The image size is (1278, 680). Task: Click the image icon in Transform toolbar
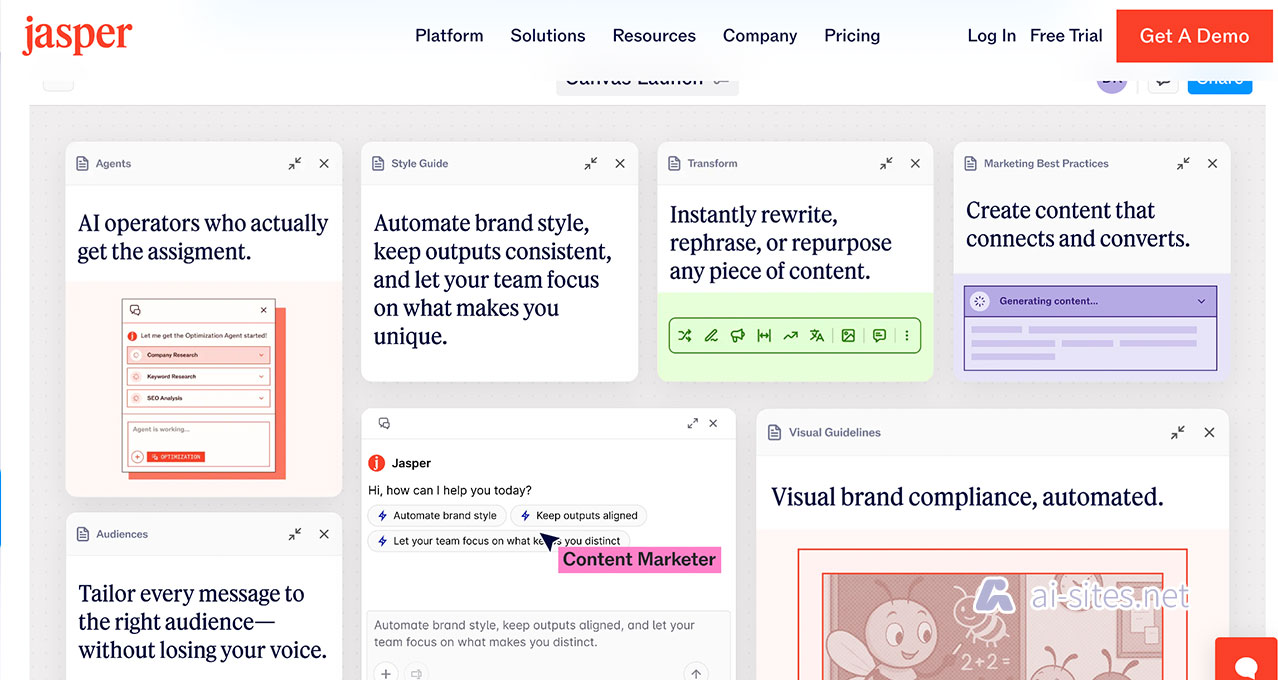tap(848, 336)
